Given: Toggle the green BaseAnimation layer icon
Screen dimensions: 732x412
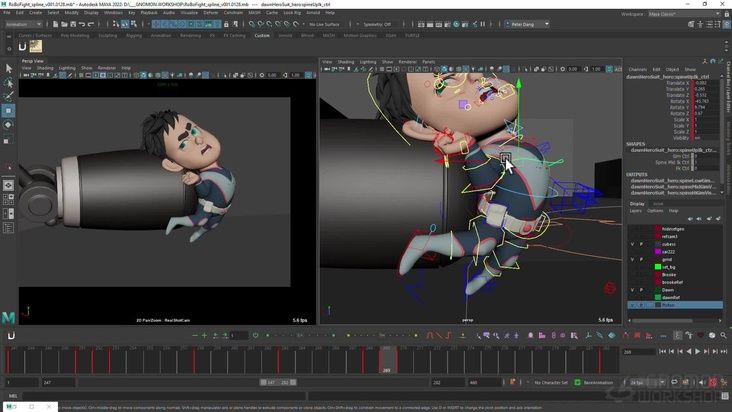Looking at the screenshot, I should (577, 383).
